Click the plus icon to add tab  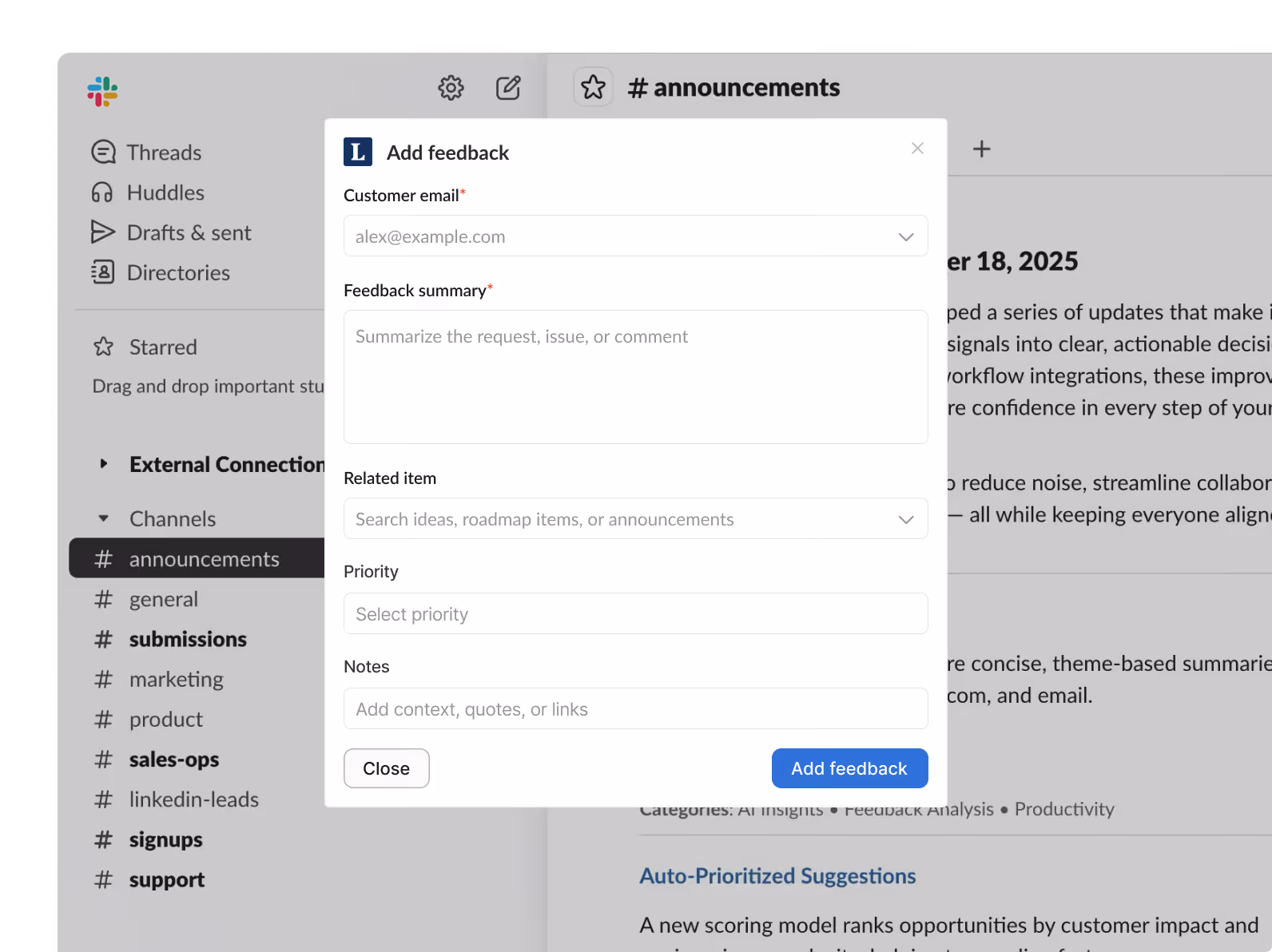coord(982,149)
